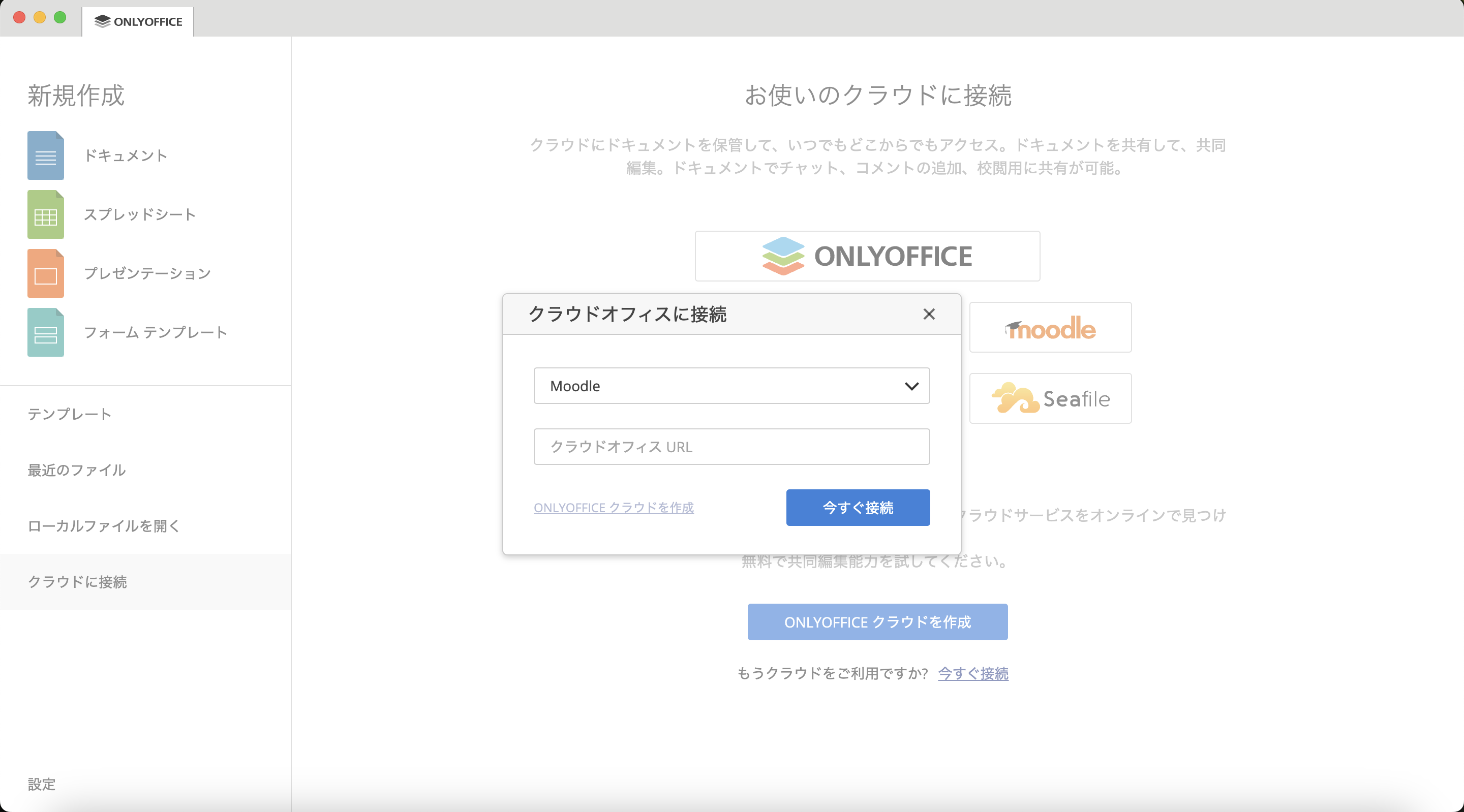Screen dimensions: 1464x812
Task: Click the ONLYOFFICE logo tab
Action: [x=138, y=21]
